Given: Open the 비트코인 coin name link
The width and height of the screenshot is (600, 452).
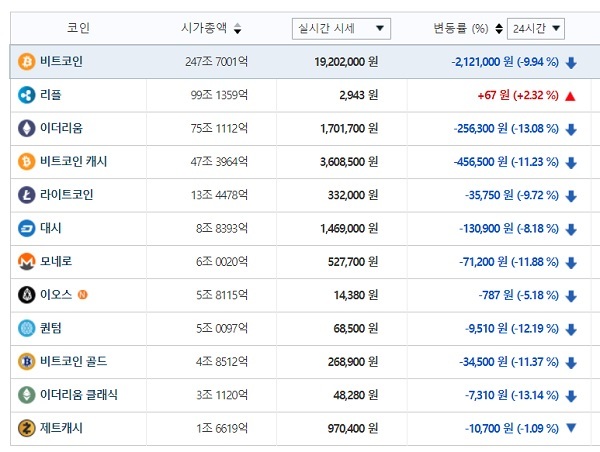Looking at the screenshot, I should 61,61.
